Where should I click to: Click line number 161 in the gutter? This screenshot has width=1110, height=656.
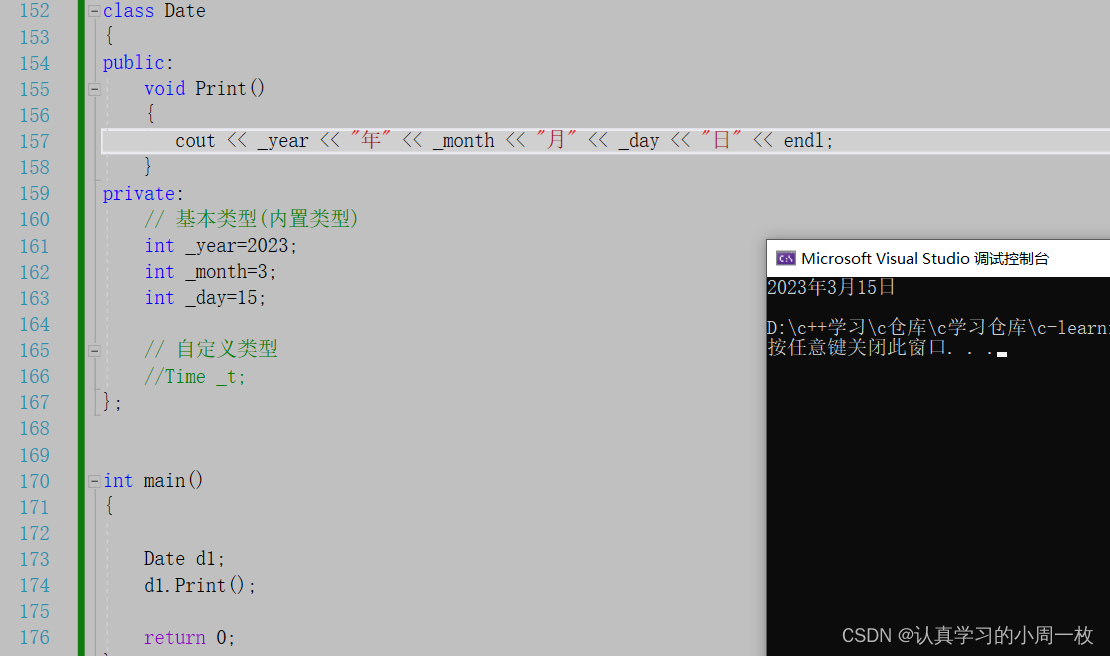pyautogui.click(x=35, y=246)
